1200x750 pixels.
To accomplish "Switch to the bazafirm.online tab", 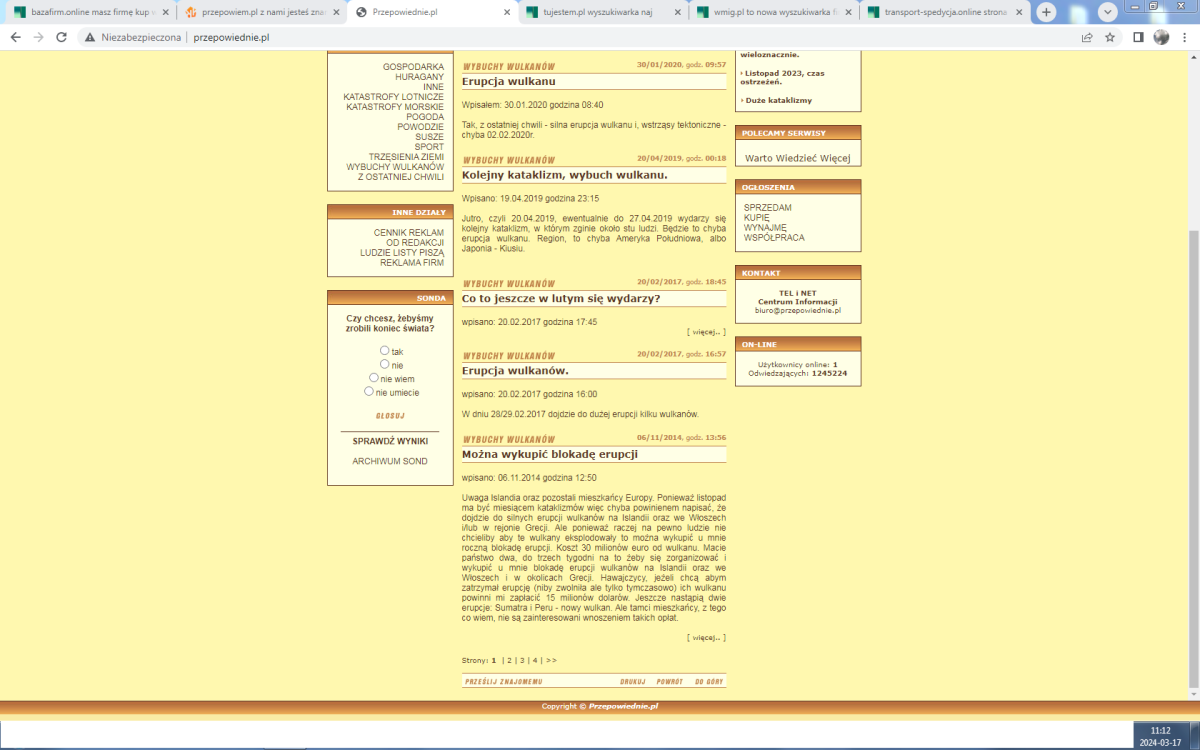I will (x=88, y=13).
